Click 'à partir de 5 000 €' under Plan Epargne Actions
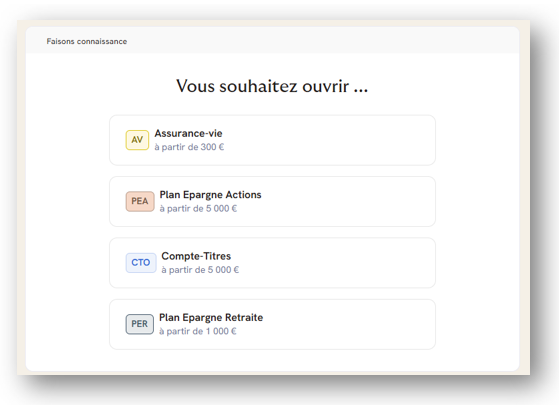This screenshot has height=405, width=559. pos(198,209)
